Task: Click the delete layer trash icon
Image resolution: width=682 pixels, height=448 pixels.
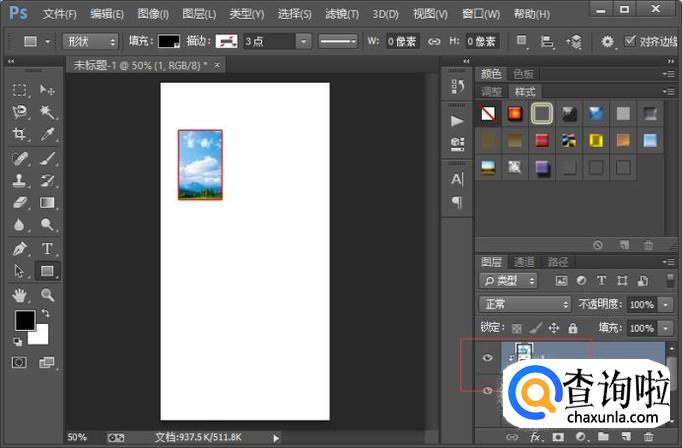Action: 647,437
